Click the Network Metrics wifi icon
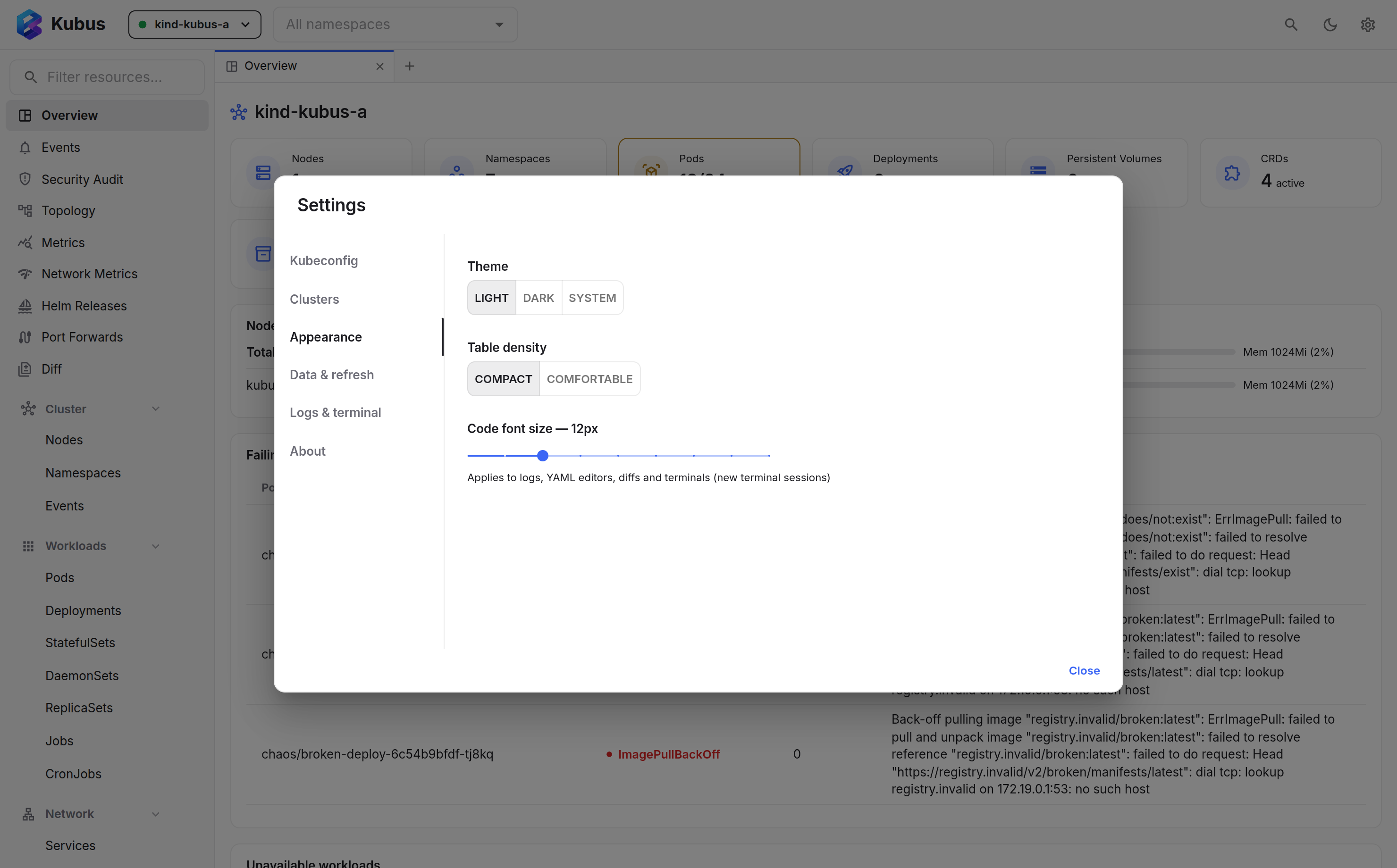 25,274
